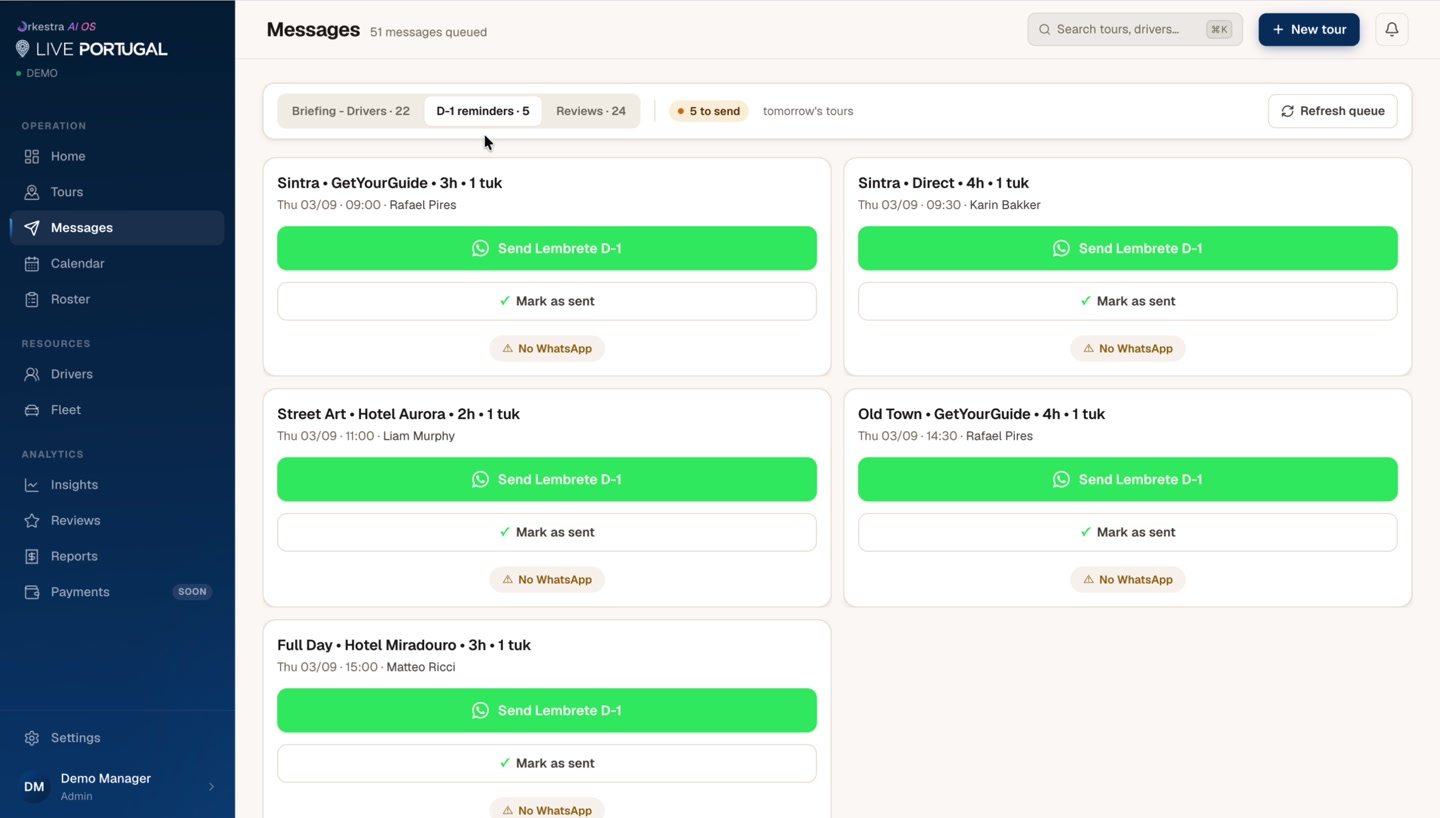Click the Settings gear icon
Viewport: 1440px width, 818px height.
32,738
